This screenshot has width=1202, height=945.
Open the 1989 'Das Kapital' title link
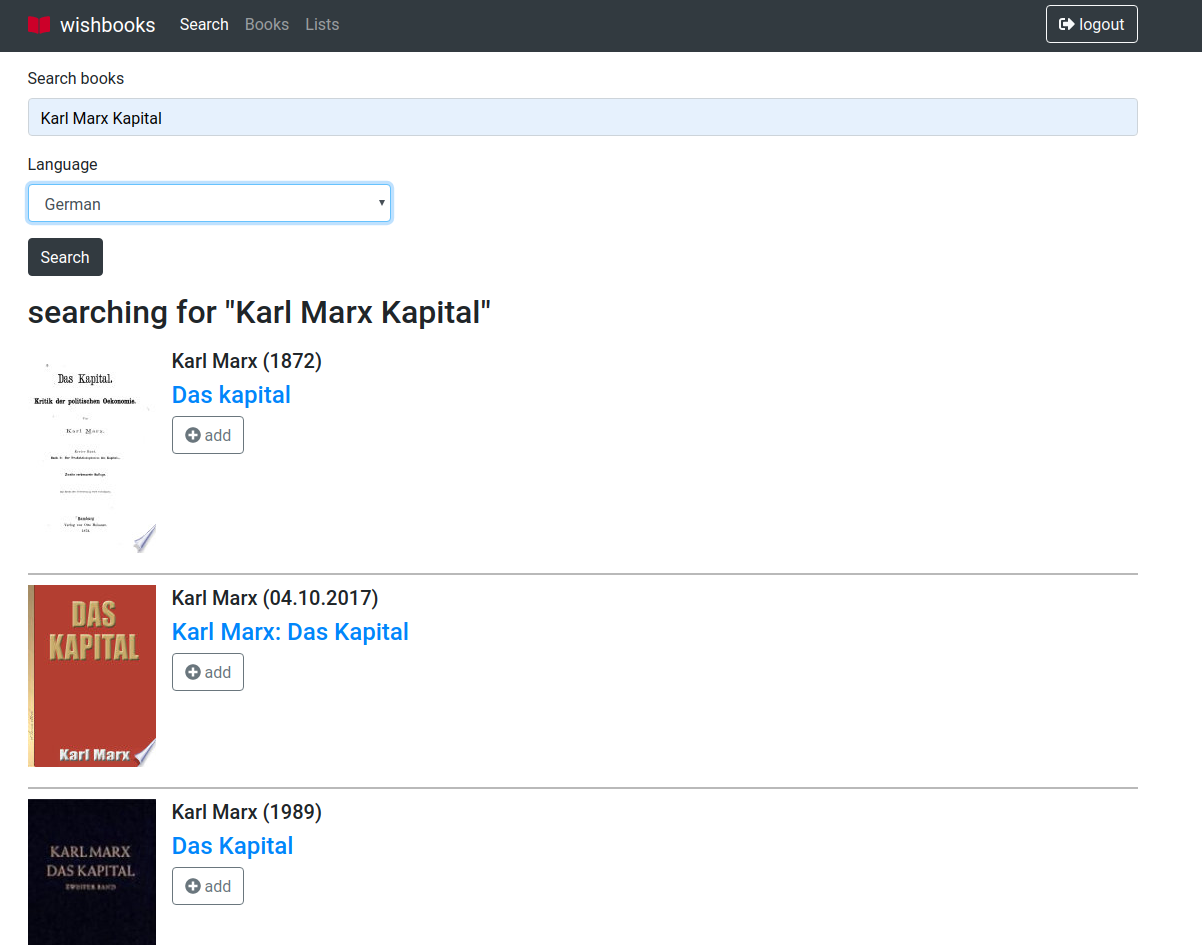[x=232, y=846]
